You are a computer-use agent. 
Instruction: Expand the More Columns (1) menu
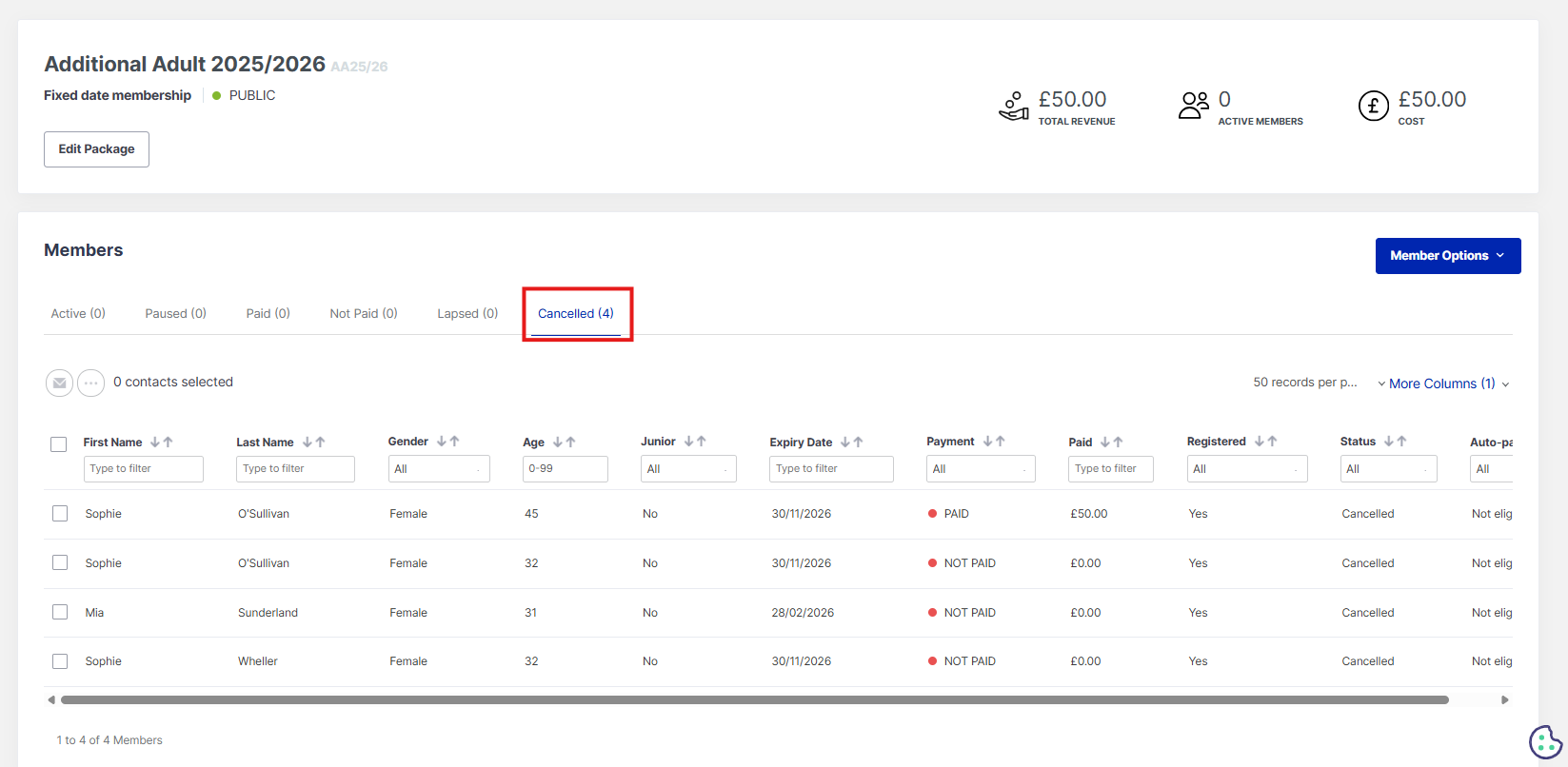click(x=1442, y=383)
